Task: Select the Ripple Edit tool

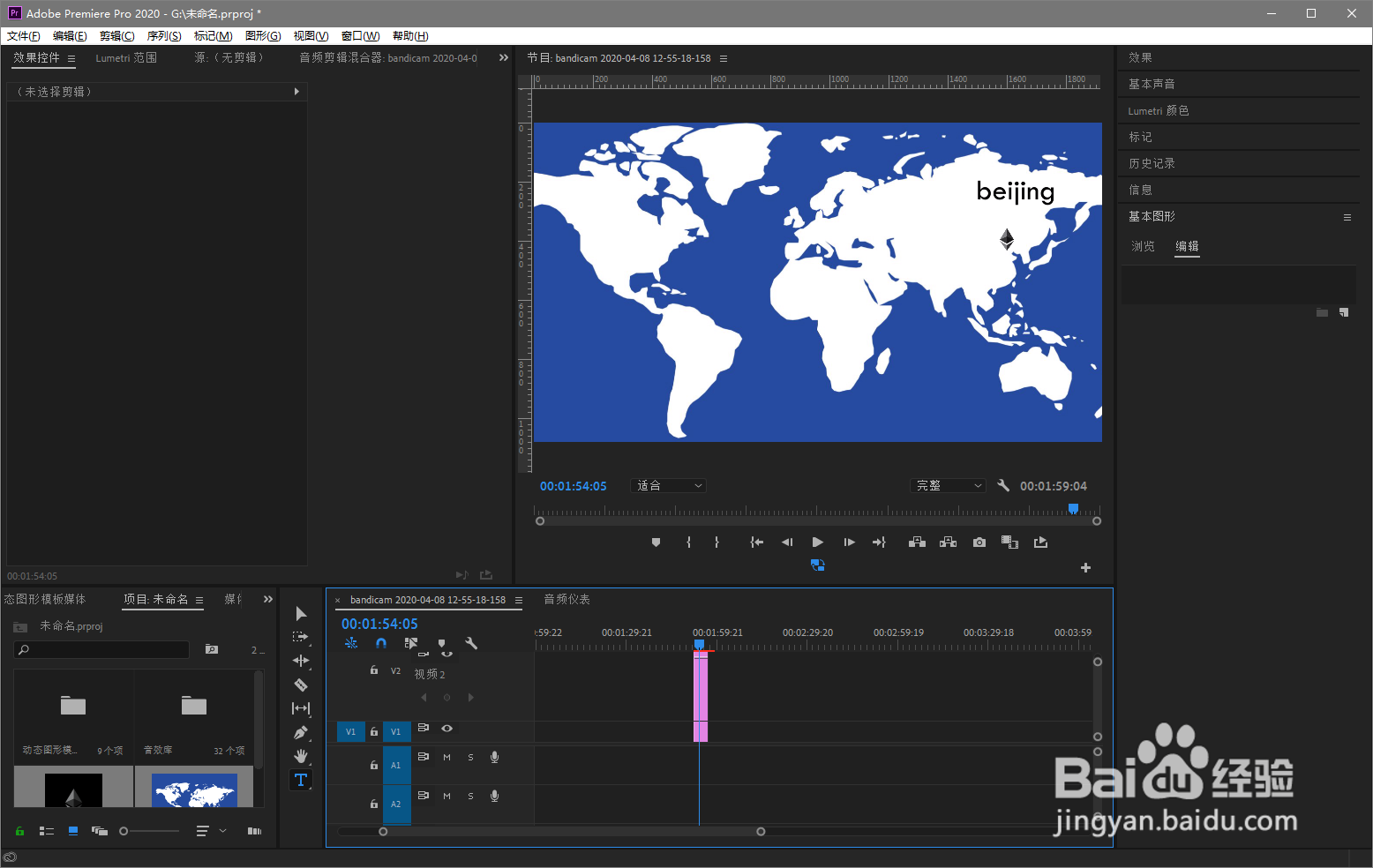Action: coord(301,661)
